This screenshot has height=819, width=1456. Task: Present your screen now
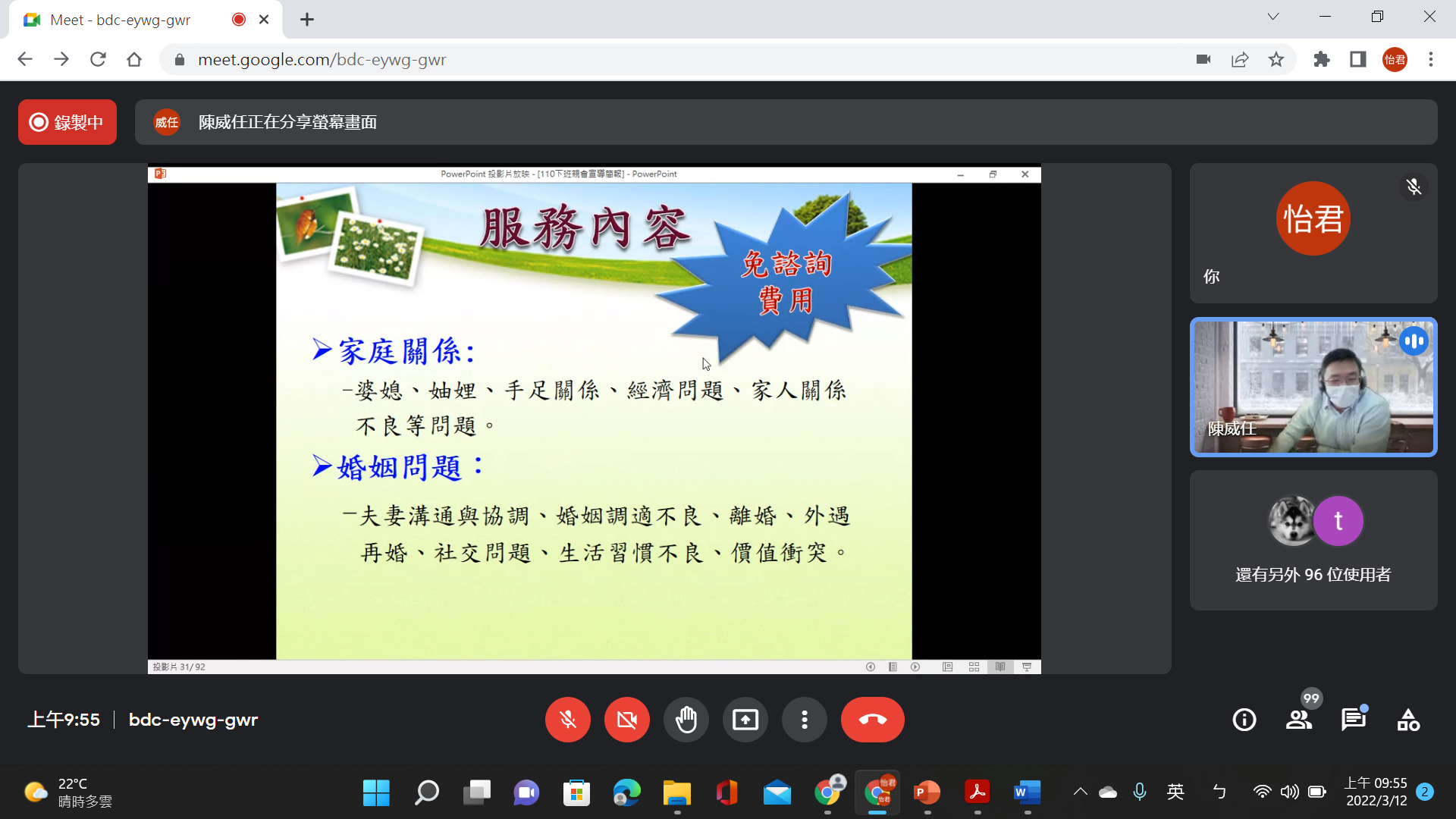coord(745,720)
